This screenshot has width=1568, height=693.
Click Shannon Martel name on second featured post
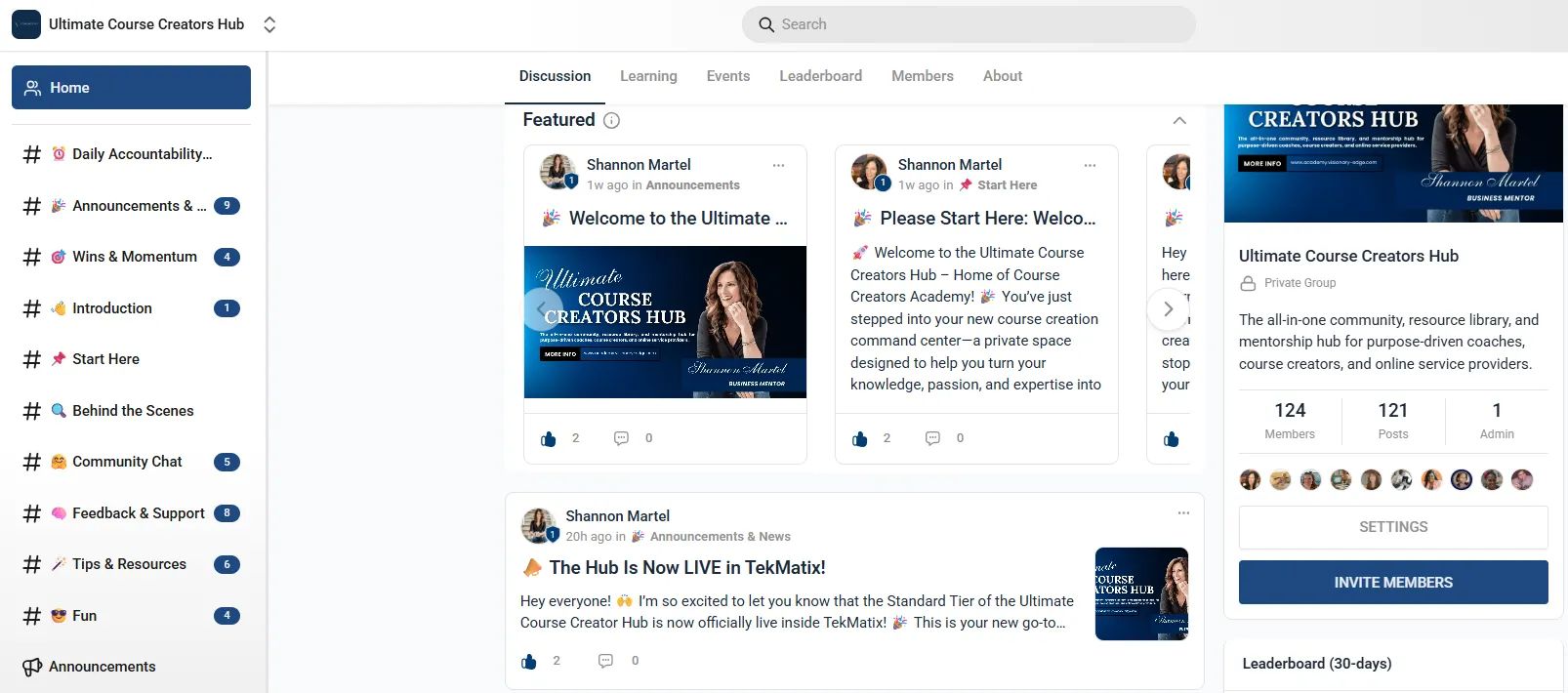pyautogui.click(x=949, y=165)
